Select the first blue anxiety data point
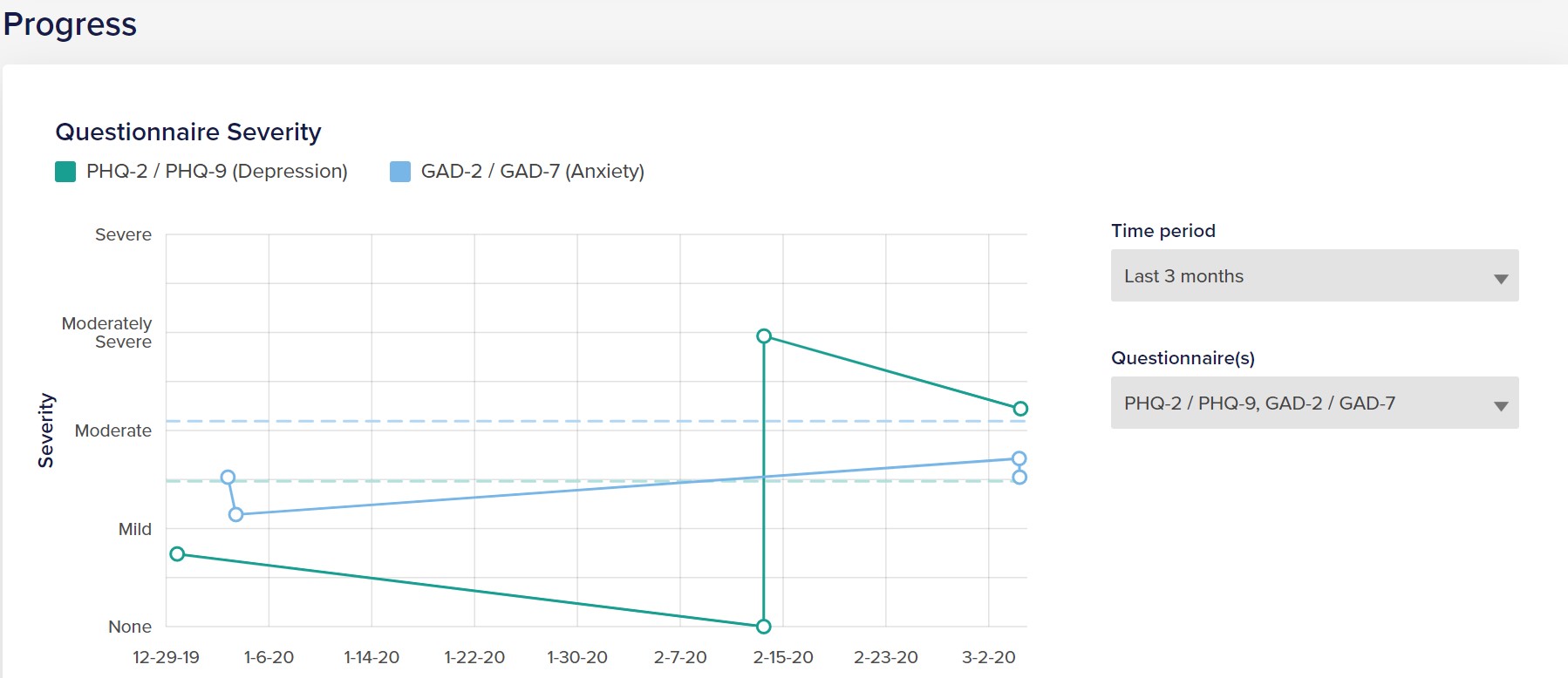 tap(228, 478)
